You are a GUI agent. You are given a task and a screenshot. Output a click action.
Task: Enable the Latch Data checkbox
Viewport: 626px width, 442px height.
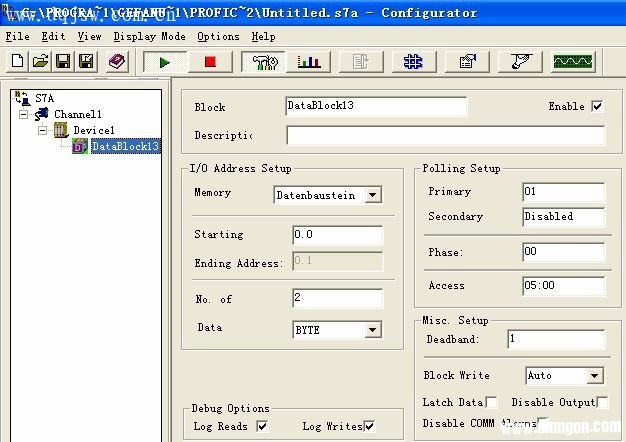491,402
